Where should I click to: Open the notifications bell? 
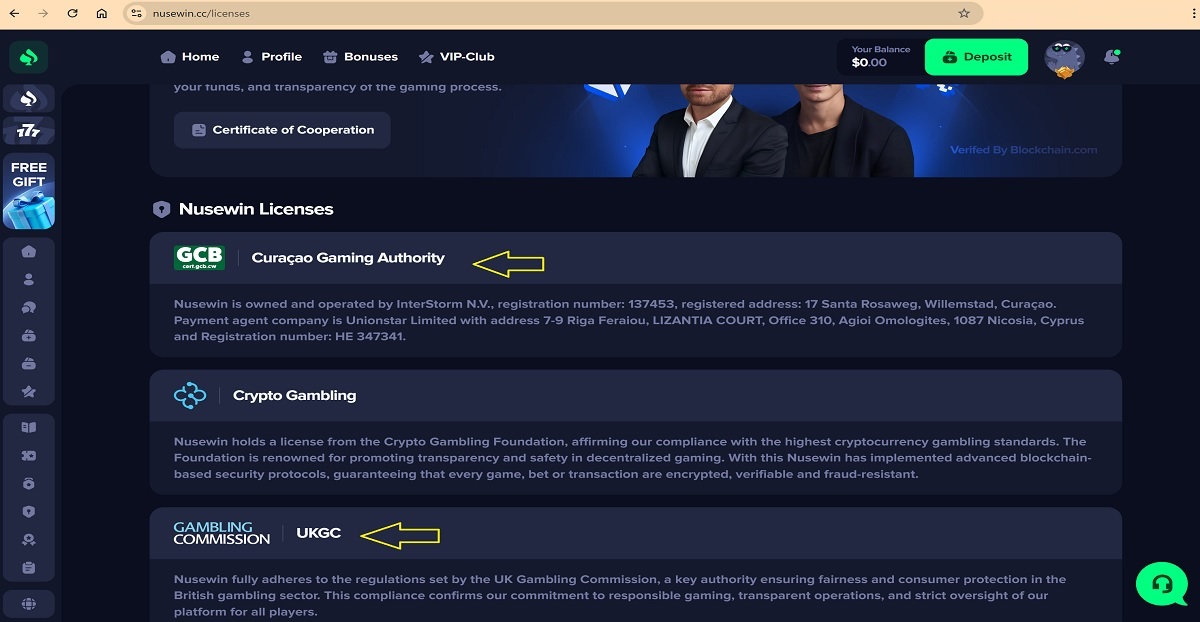pyautogui.click(x=1111, y=57)
